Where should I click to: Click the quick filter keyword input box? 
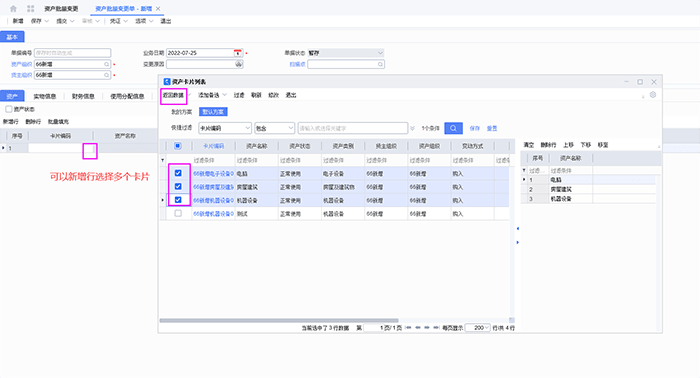tap(353, 128)
